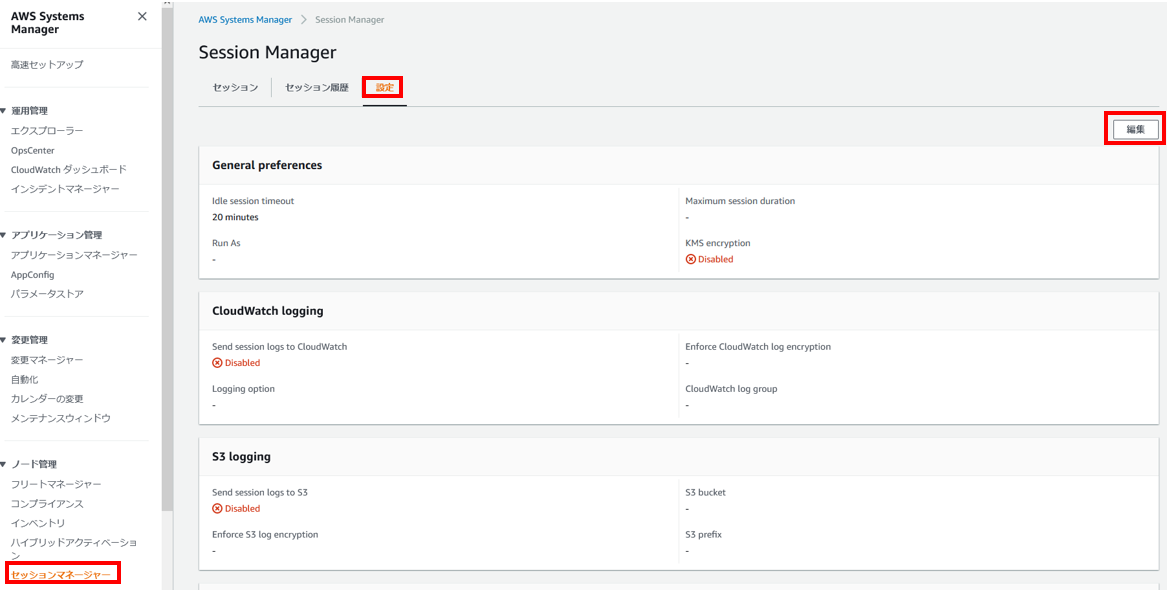Click the '20 minutes' idle timeout value
Viewport: 1167px width, 596px height.
235,217
